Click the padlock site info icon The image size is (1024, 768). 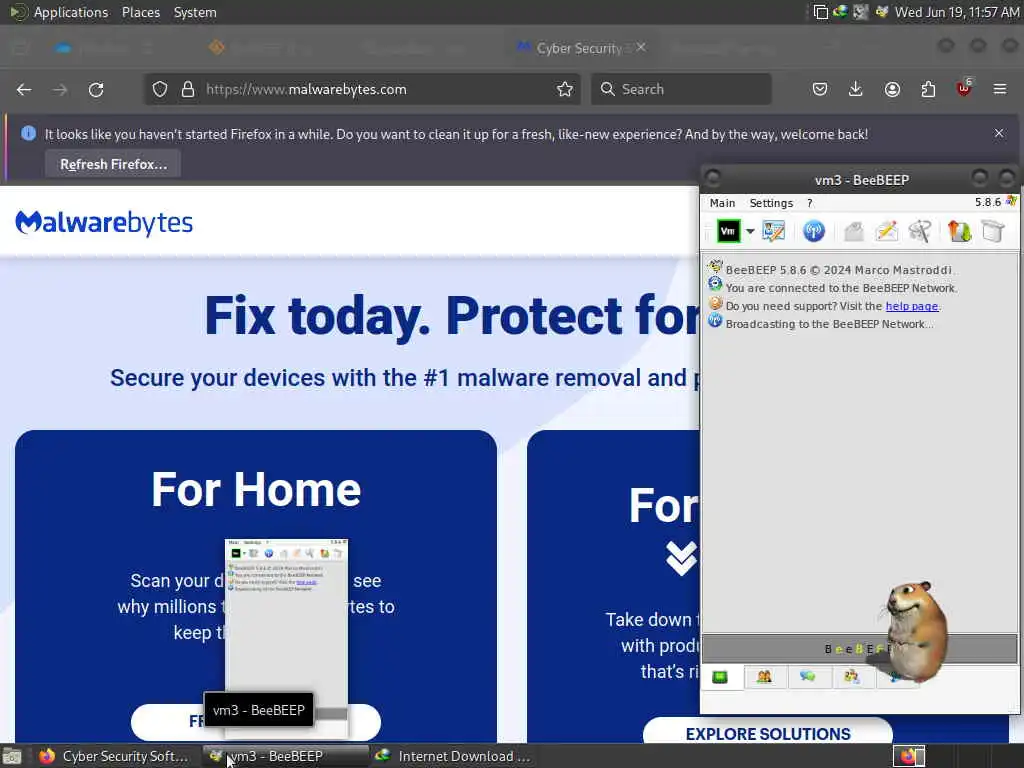(x=188, y=89)
